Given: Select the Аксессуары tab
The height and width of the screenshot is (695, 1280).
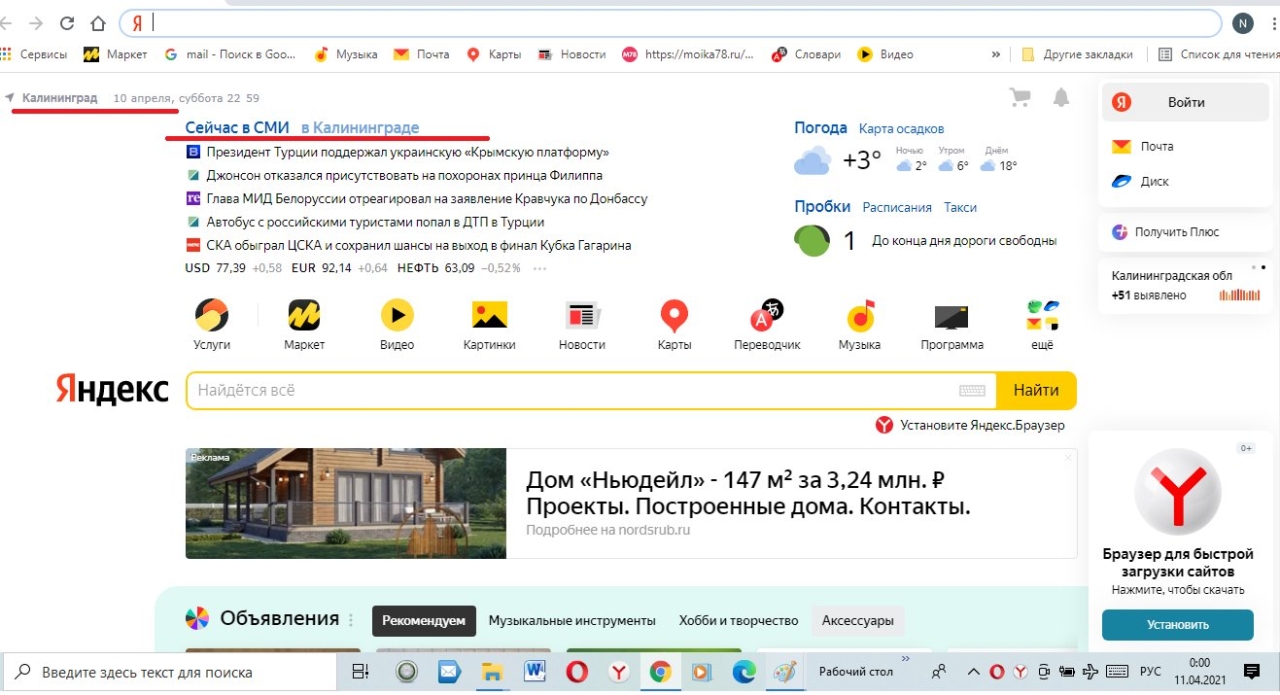Looking at the screenshot, I should (x=858, y=621).
